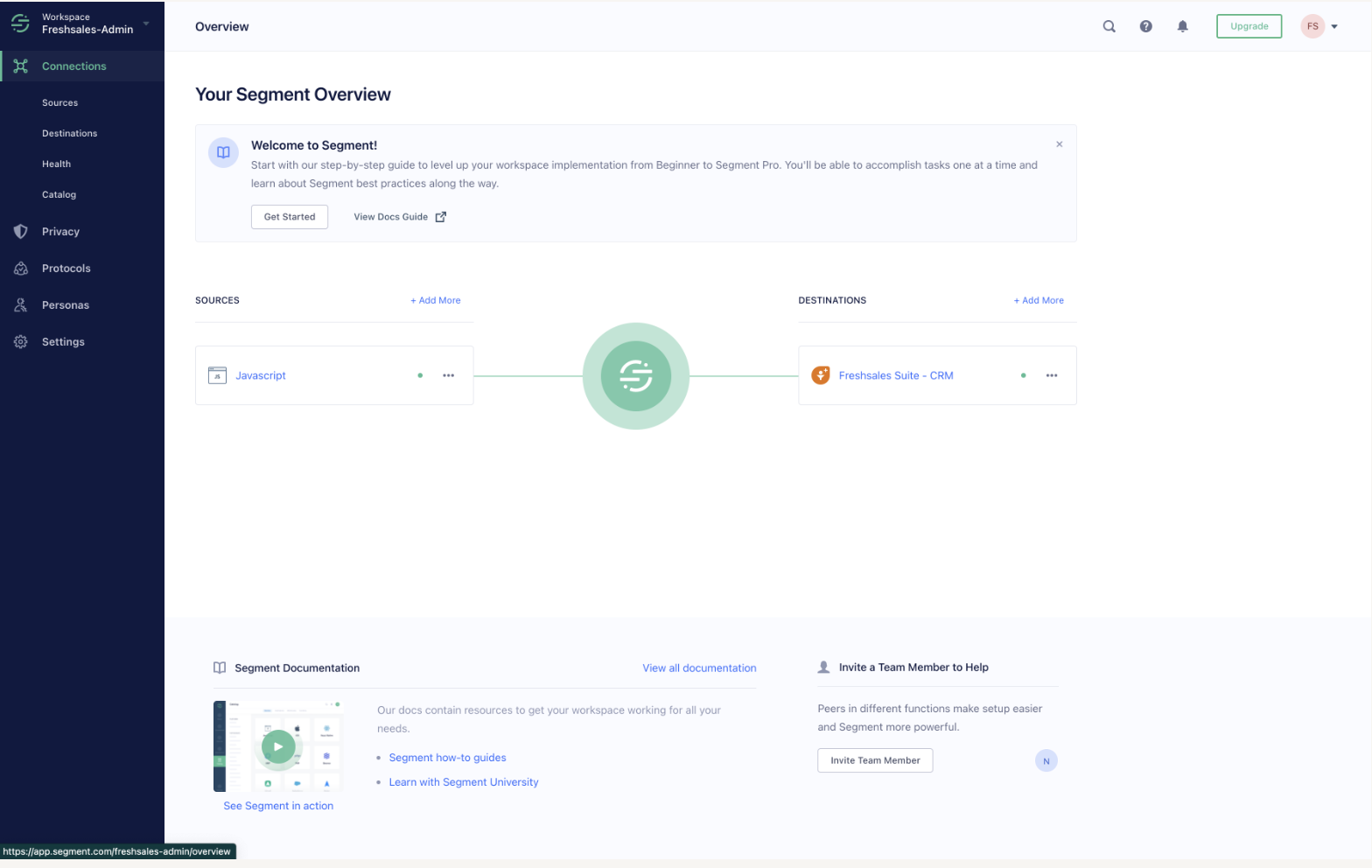Open the Privacy section
Image resolution: width=1372 pixels, height=868 pixels.
tap(60, 232)
